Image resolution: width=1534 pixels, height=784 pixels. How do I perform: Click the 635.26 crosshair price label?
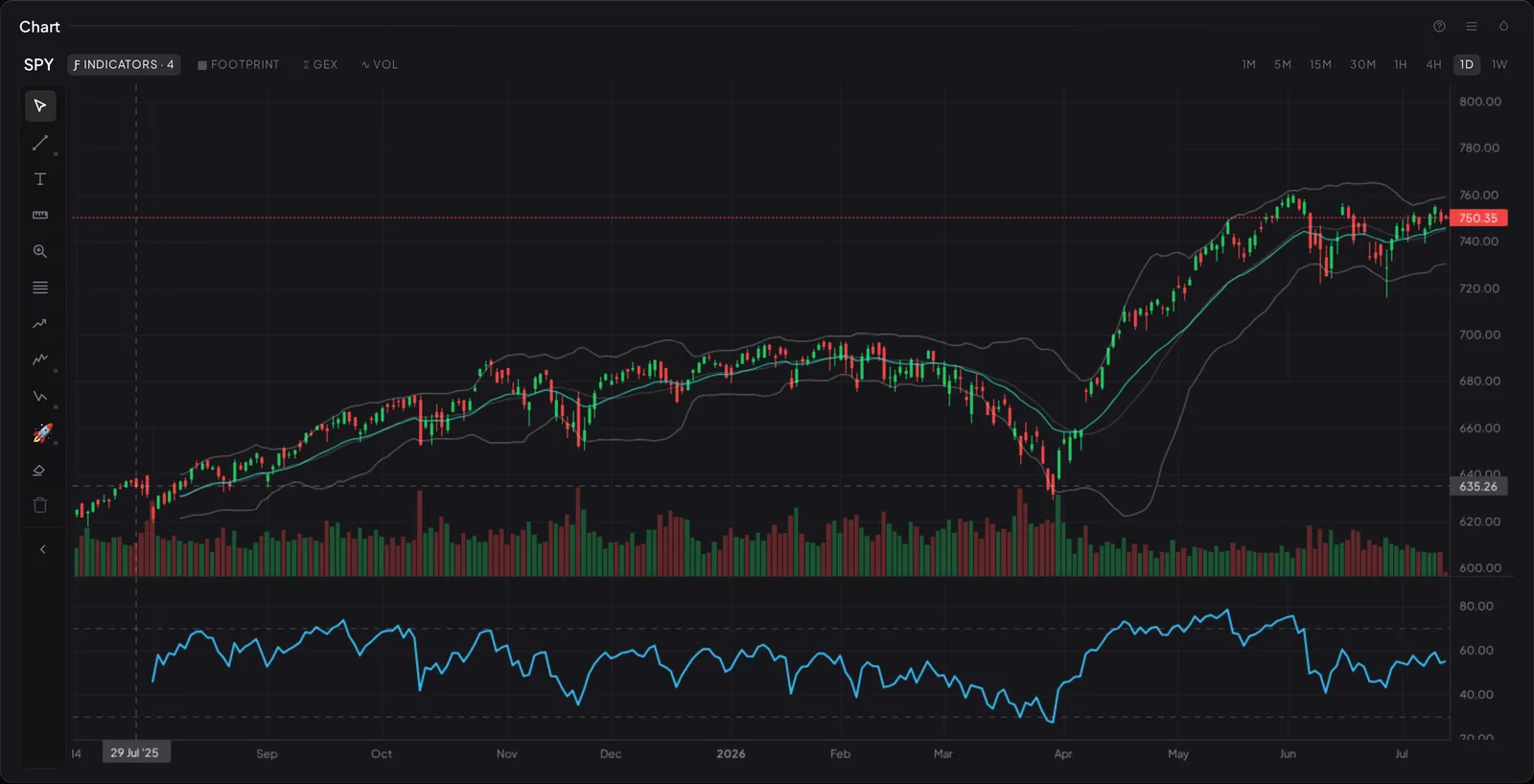1478,487
